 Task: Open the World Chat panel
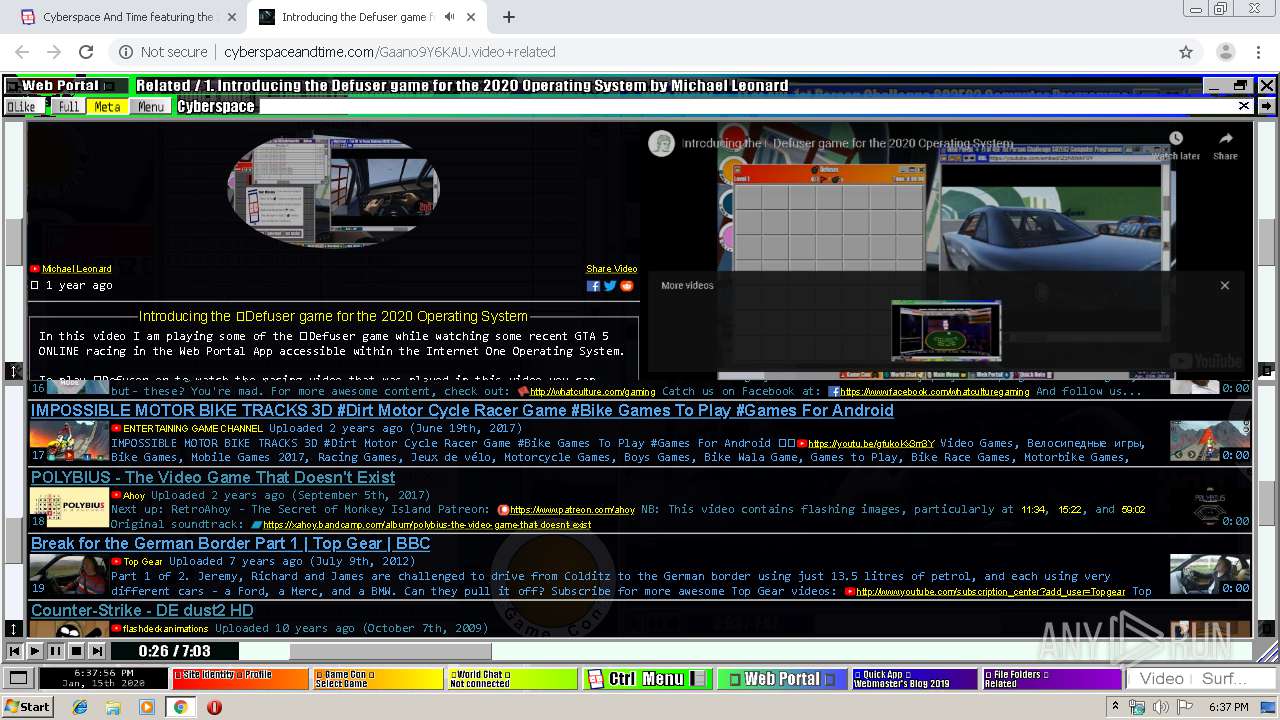pyautogui.click(x=512, y=679)
